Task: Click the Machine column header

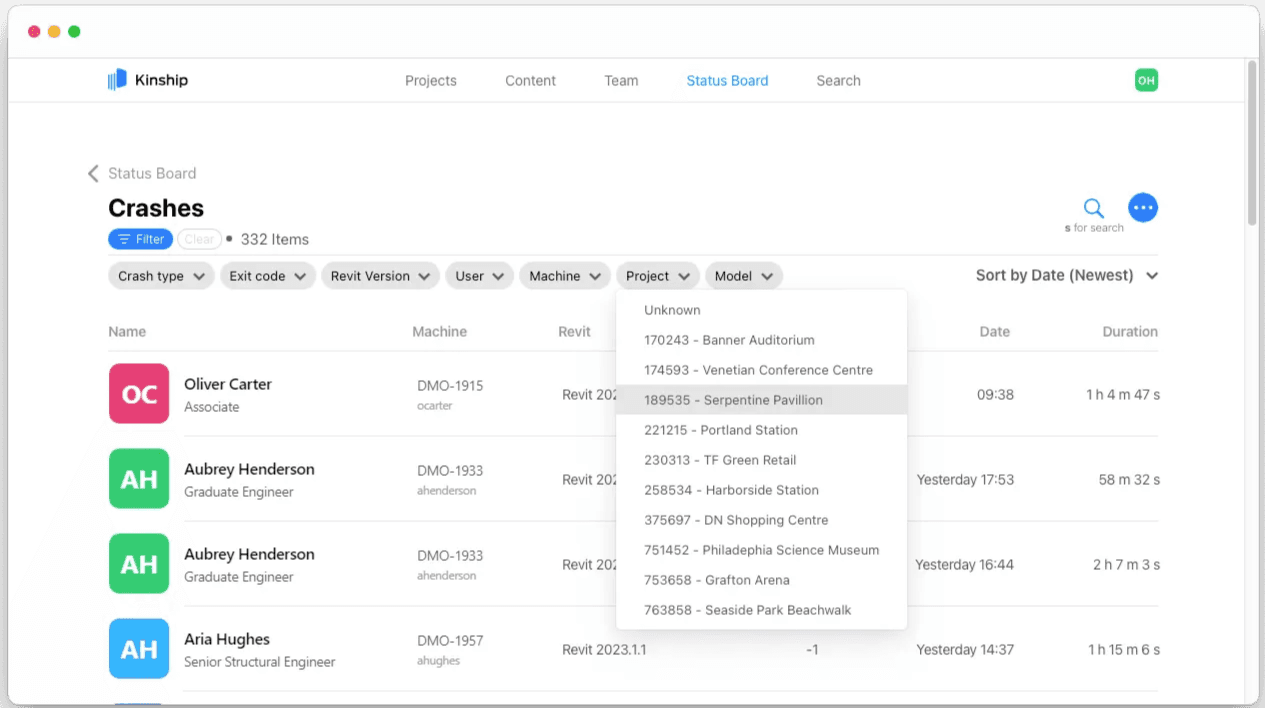Action: [439, 332]
